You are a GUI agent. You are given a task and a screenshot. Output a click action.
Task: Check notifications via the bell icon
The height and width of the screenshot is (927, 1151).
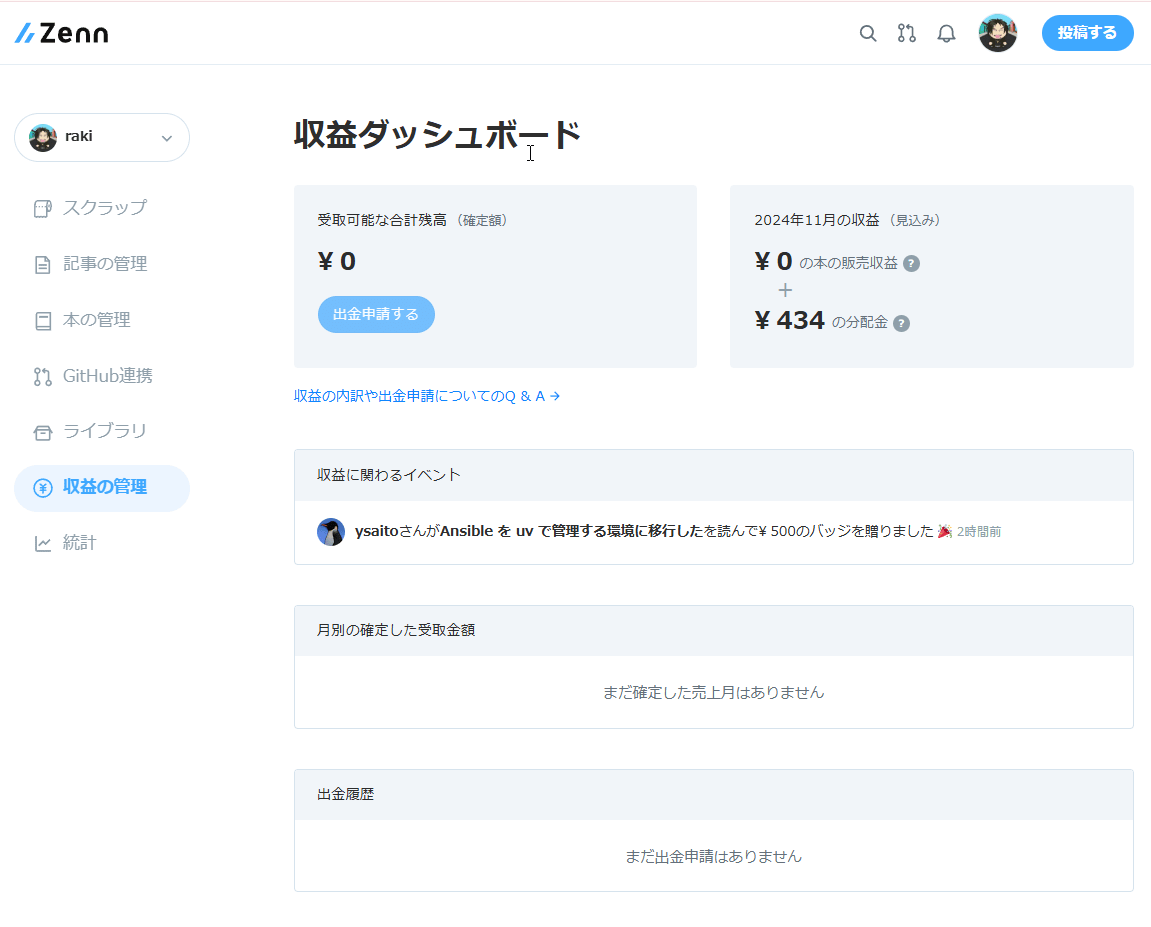(946, 33)
